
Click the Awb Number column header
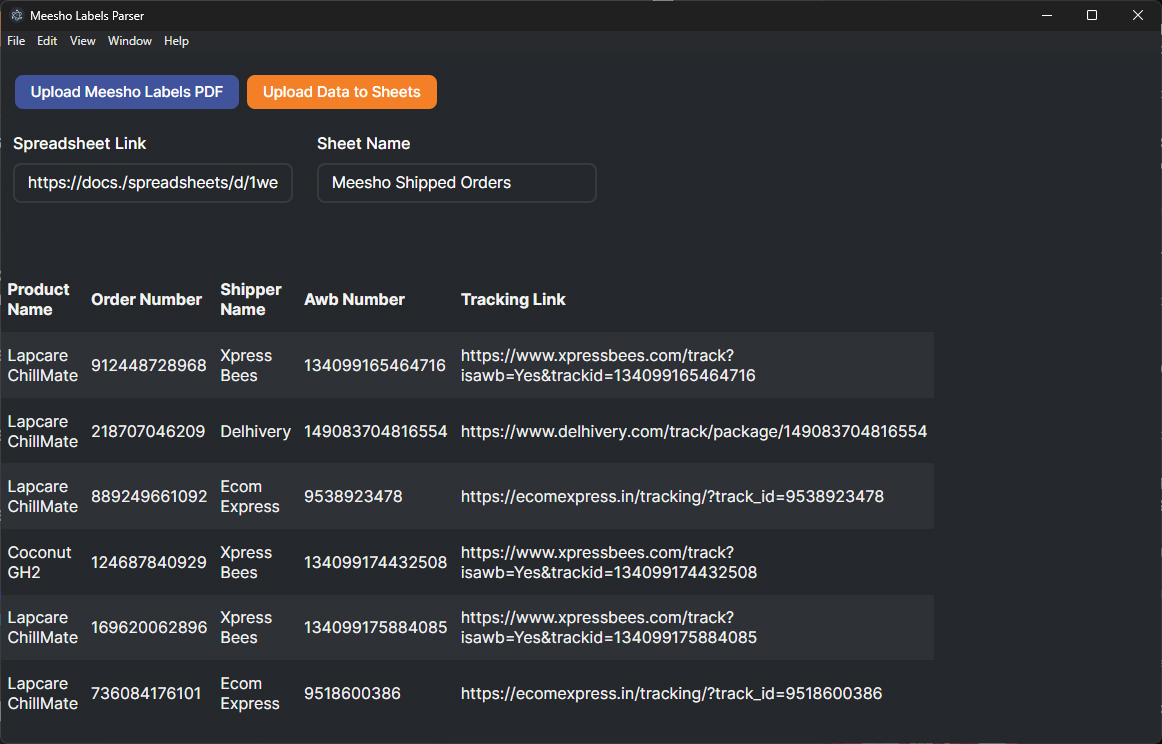pos(354,299)
